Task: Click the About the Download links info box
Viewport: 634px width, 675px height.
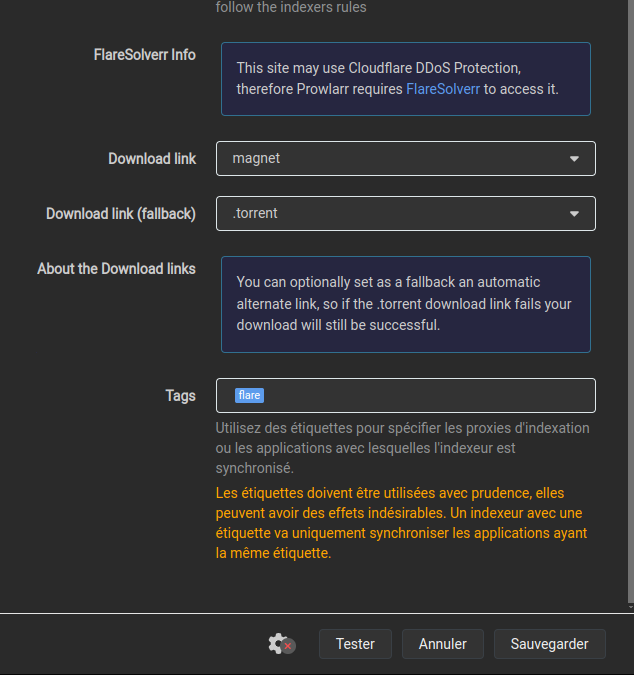Action: click(405, 304)
